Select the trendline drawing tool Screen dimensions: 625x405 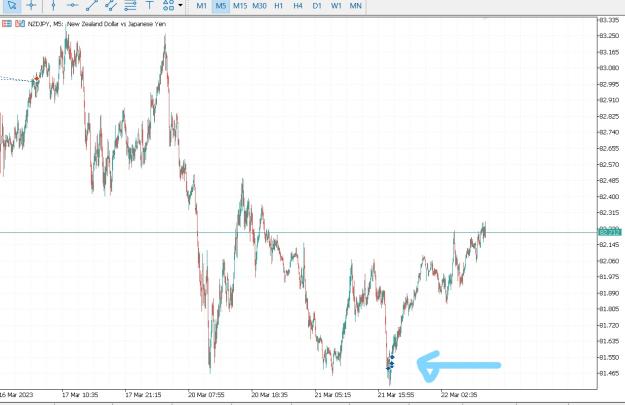click(92, 5)
